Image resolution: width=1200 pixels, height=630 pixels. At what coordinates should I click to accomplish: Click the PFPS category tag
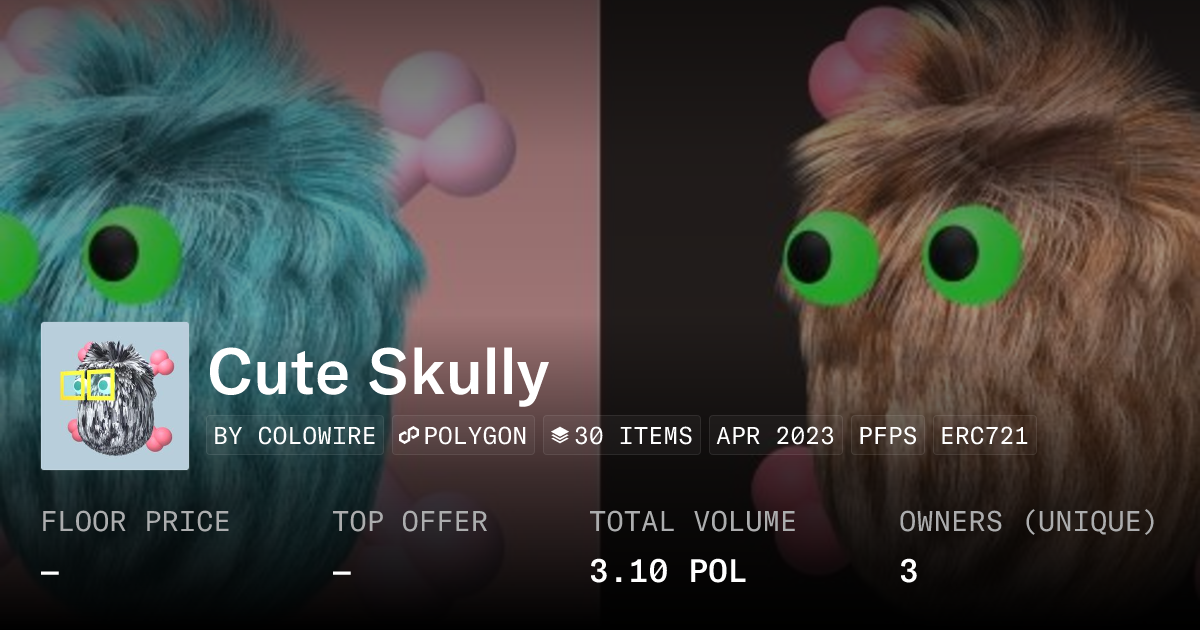888,436
